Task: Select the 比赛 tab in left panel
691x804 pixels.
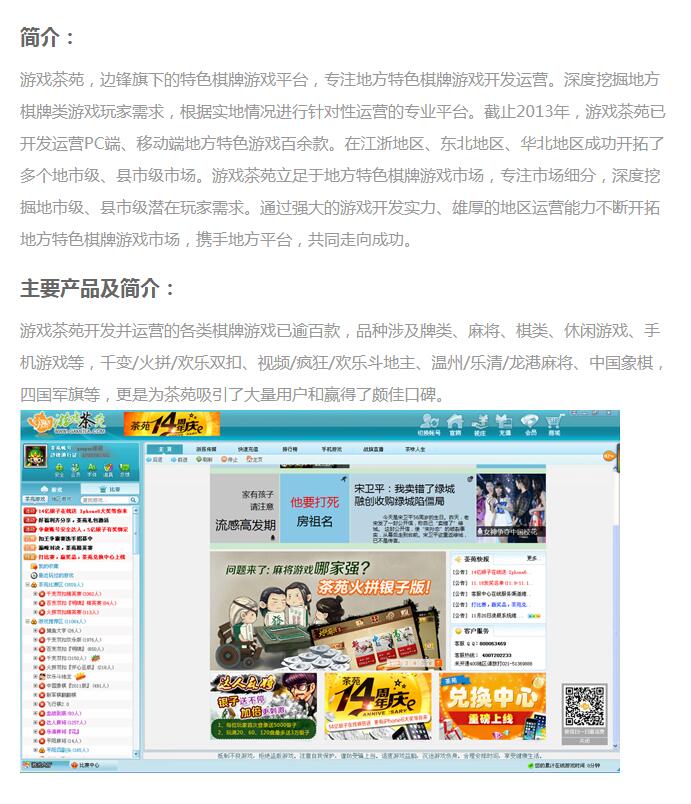Action: click(x=110, y=489)
